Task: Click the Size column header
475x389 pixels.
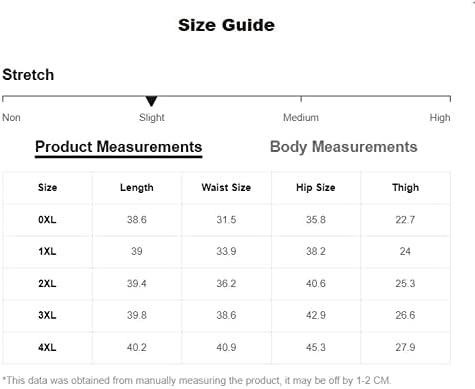Action: pyautogui.click(x=47, y=187)
